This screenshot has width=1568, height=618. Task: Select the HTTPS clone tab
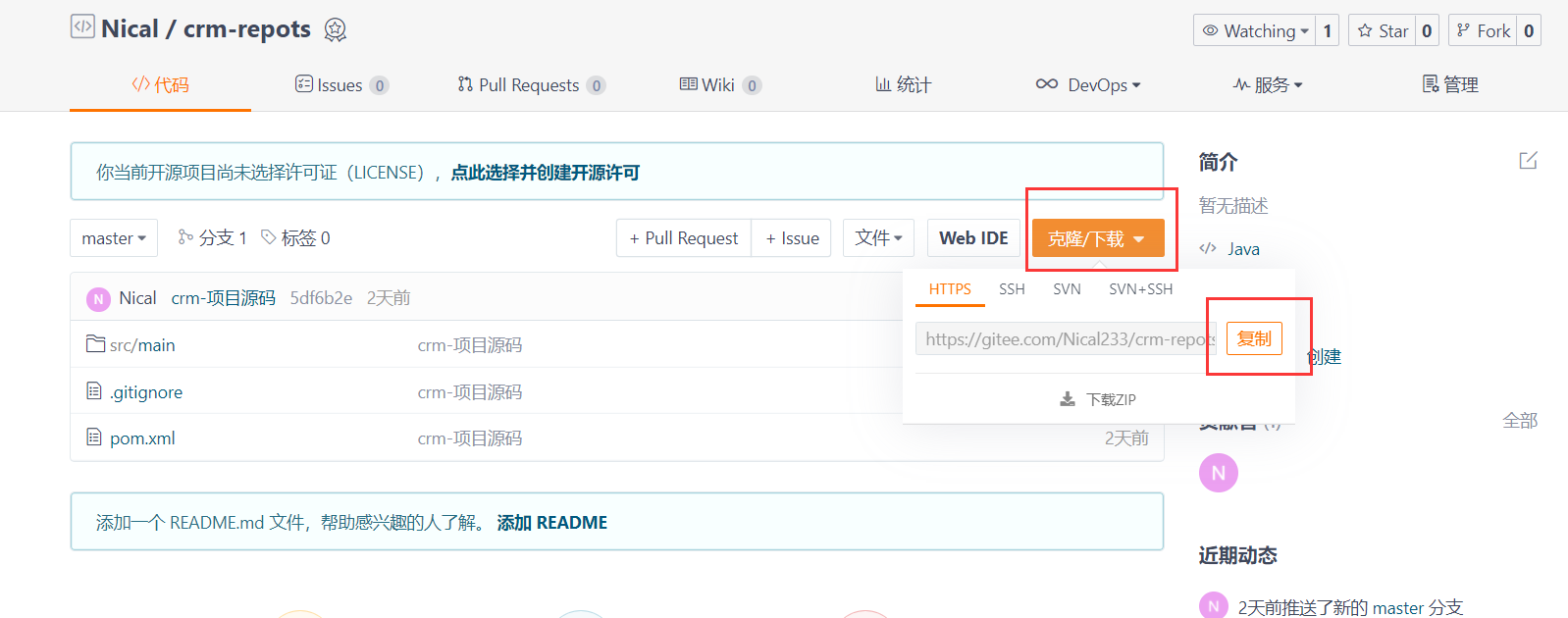pyautogui.click(x=950, y=289)
